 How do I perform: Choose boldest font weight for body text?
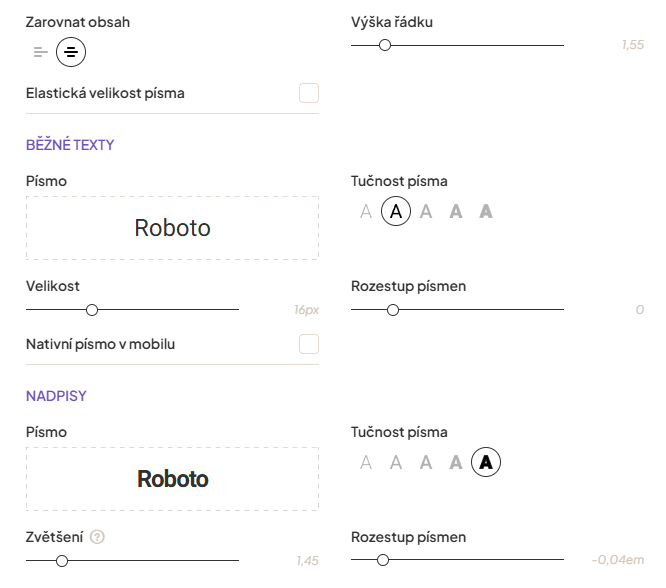(486, 212)
